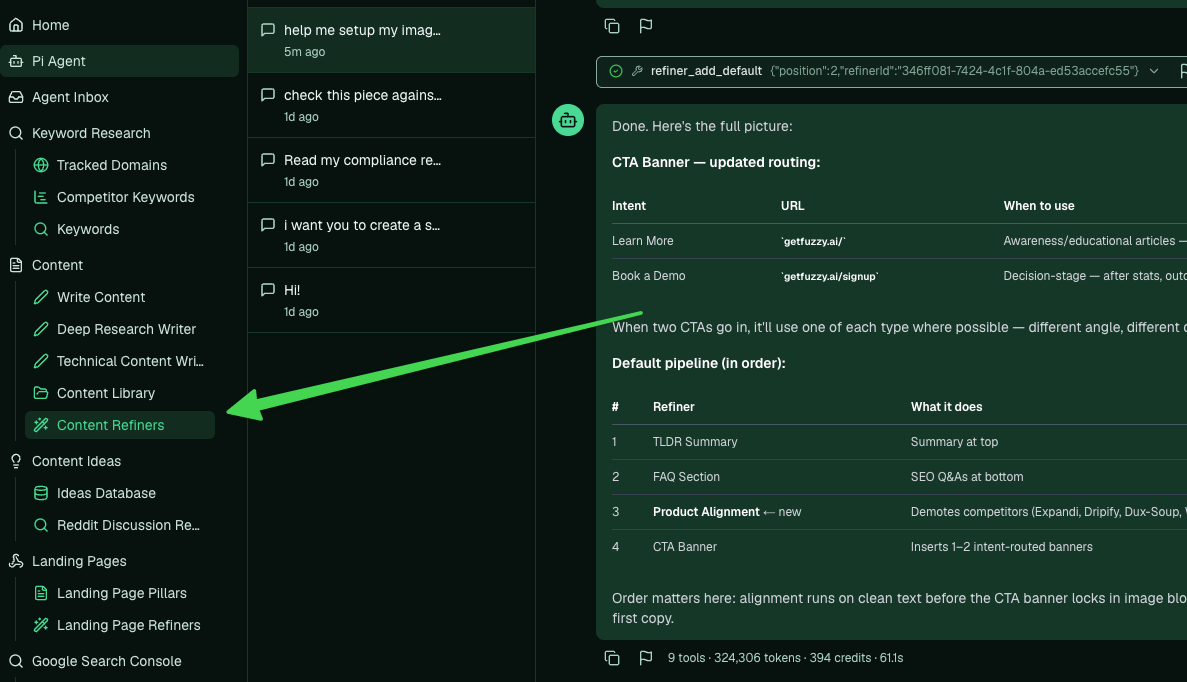Screen dimensions: 1187x682
Task: Open Keyword Research section
Action: pos(91,133)
